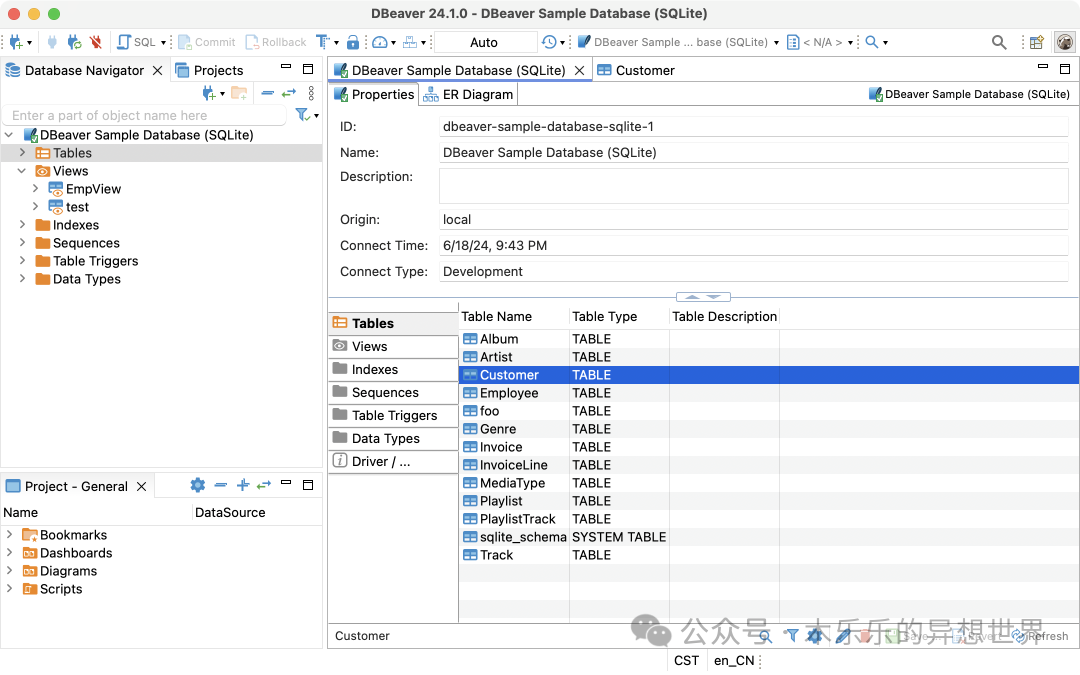Click the gray global search magnifier icon
Image resolution: width=1080 pixels, height=675 pixels.
[999, 42]
